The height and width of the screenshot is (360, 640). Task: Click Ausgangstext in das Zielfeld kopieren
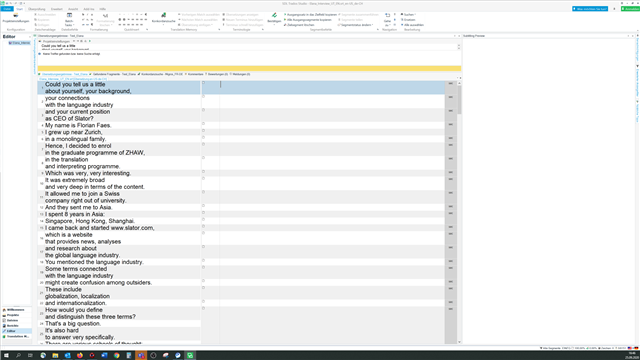point(311,14)
